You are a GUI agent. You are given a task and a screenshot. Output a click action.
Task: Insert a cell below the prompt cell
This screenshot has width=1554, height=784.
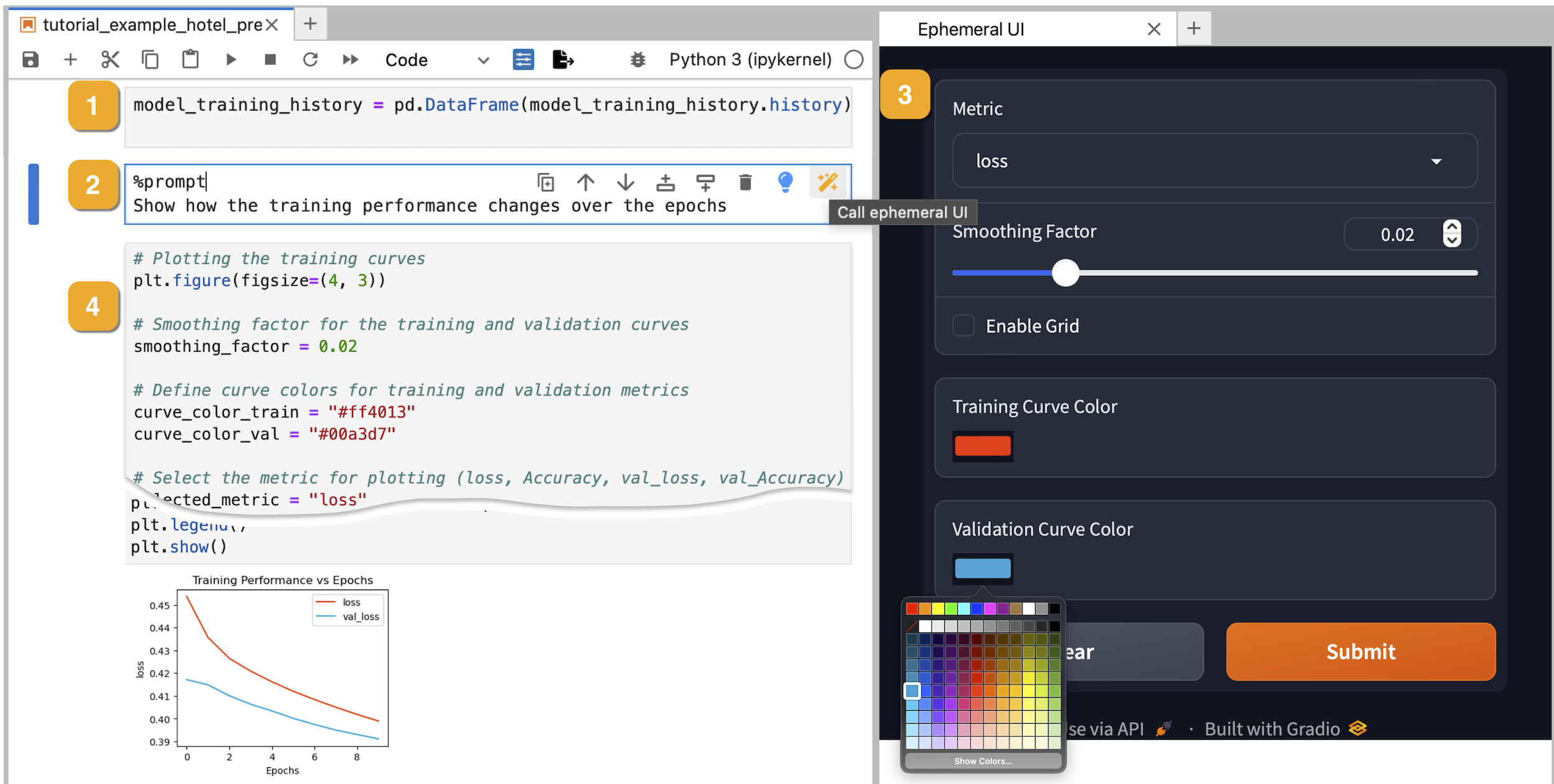(x=706, y=183)
